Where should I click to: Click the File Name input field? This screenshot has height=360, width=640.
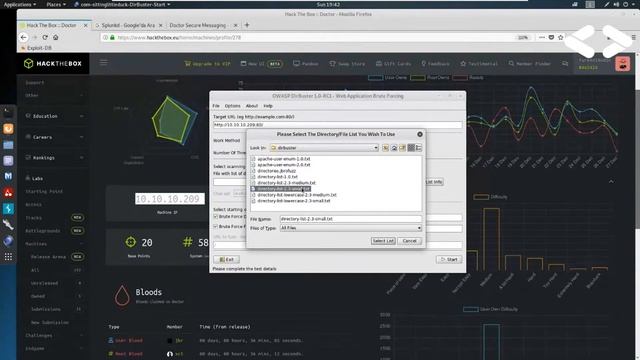351,219
